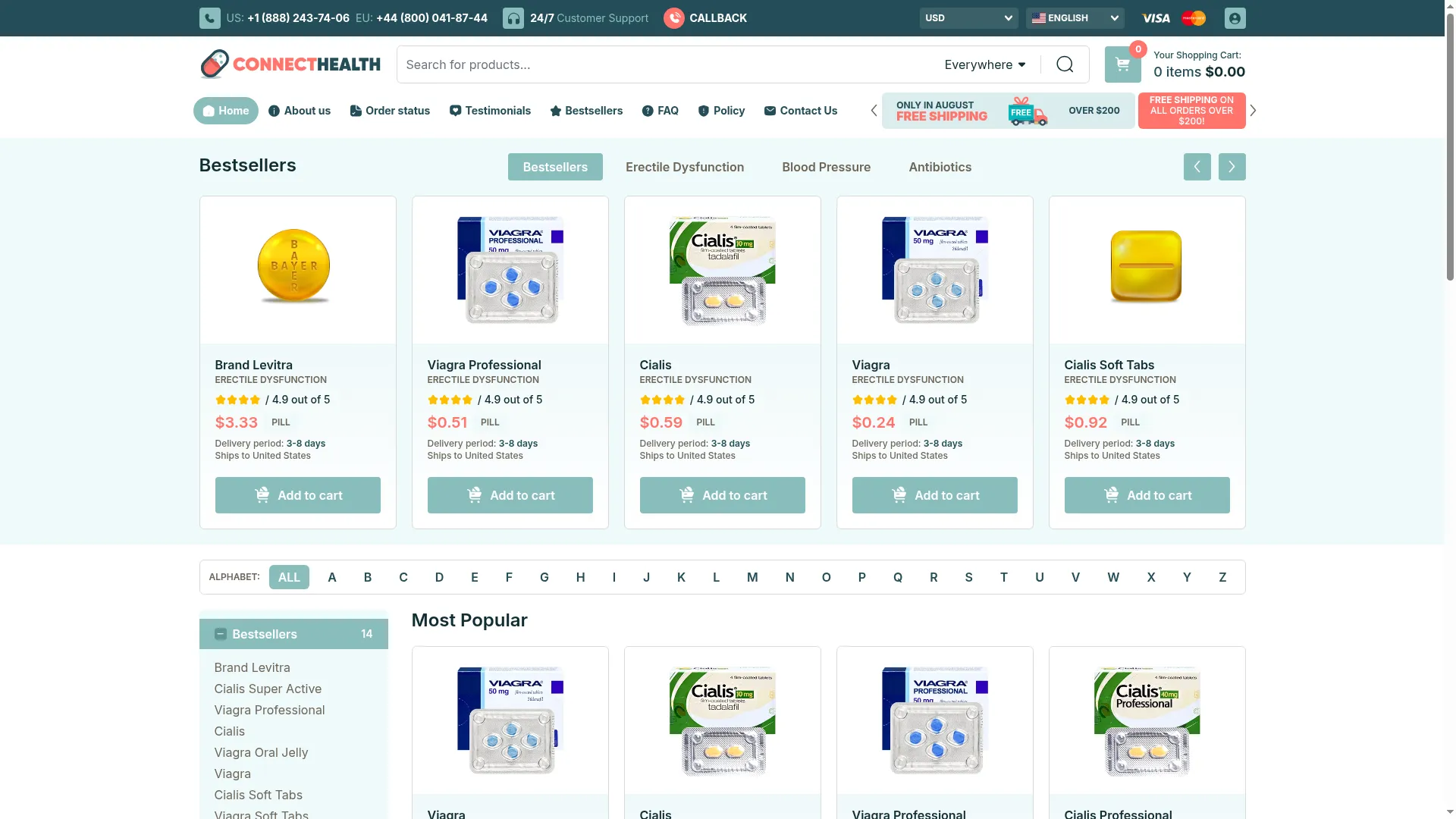Screen dimensions: 1456x819
Task: Open currency USD dropdown
Action: click(x=968, y=18)
